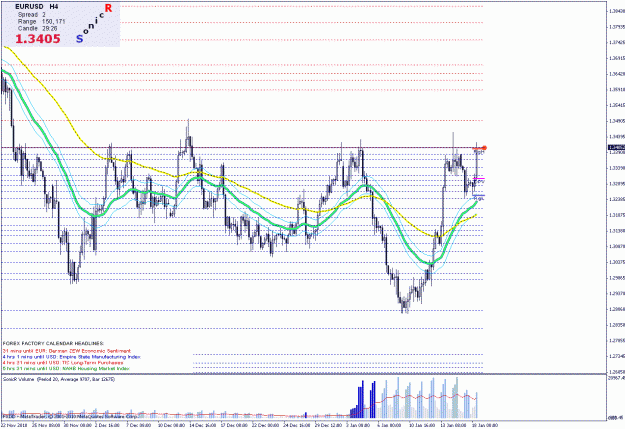Click the SonicR Volume indicator label
Image resolution: width=625 pixels, height=429 pixels.
(59, 379)
